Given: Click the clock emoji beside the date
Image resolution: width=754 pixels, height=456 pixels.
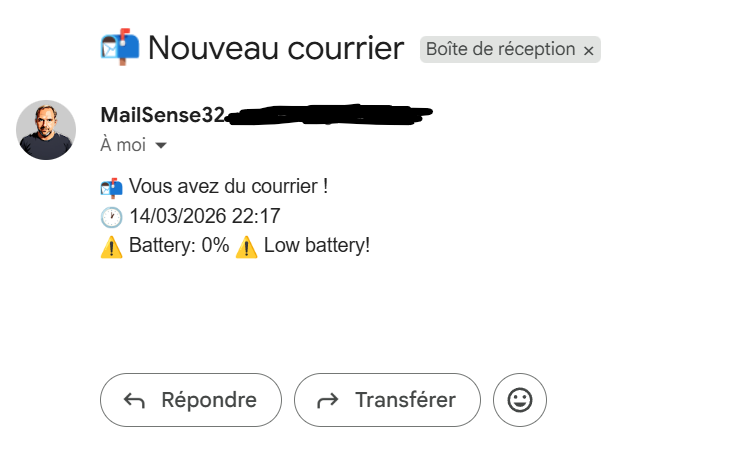Looking at the screenshot, I should coord(111,216).
